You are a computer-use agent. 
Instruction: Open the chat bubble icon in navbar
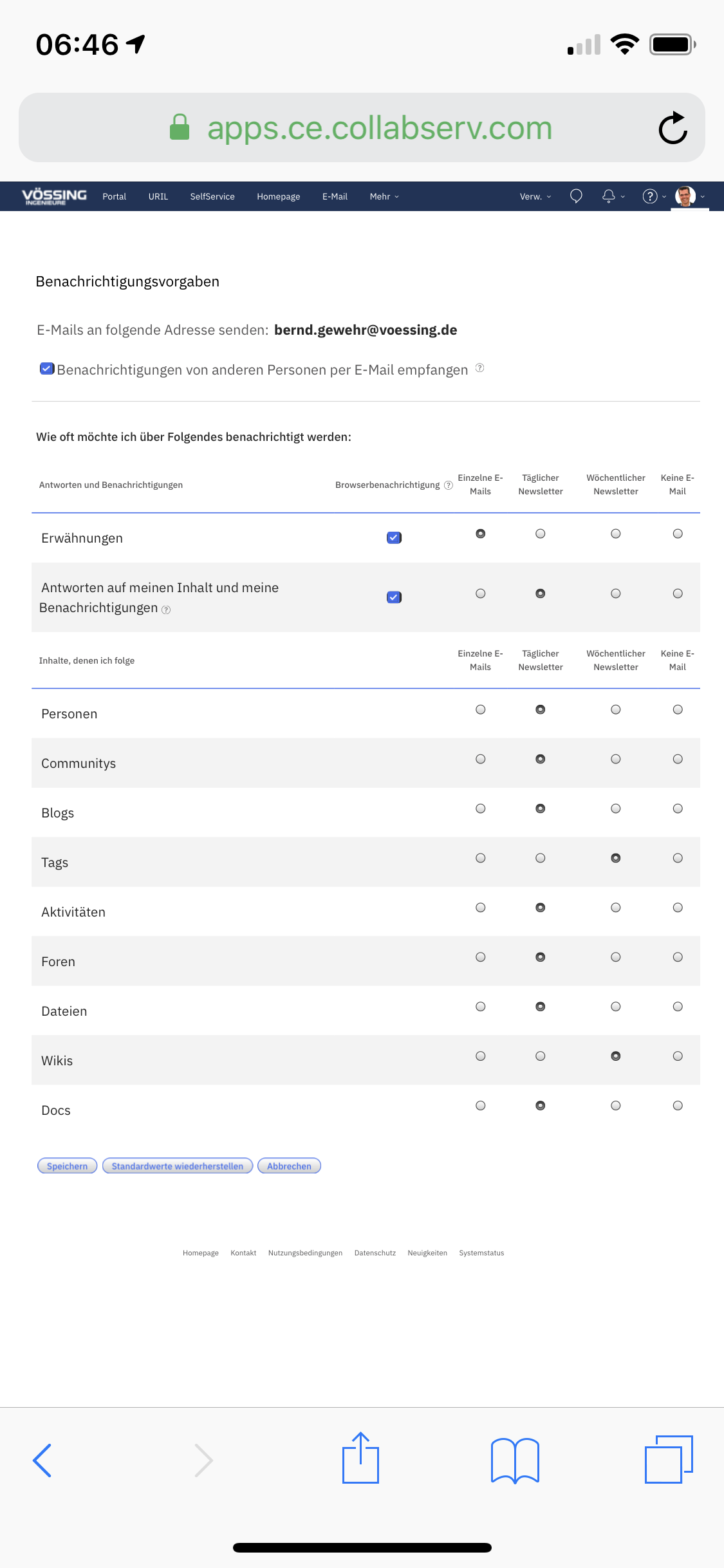tap(576, 196)
